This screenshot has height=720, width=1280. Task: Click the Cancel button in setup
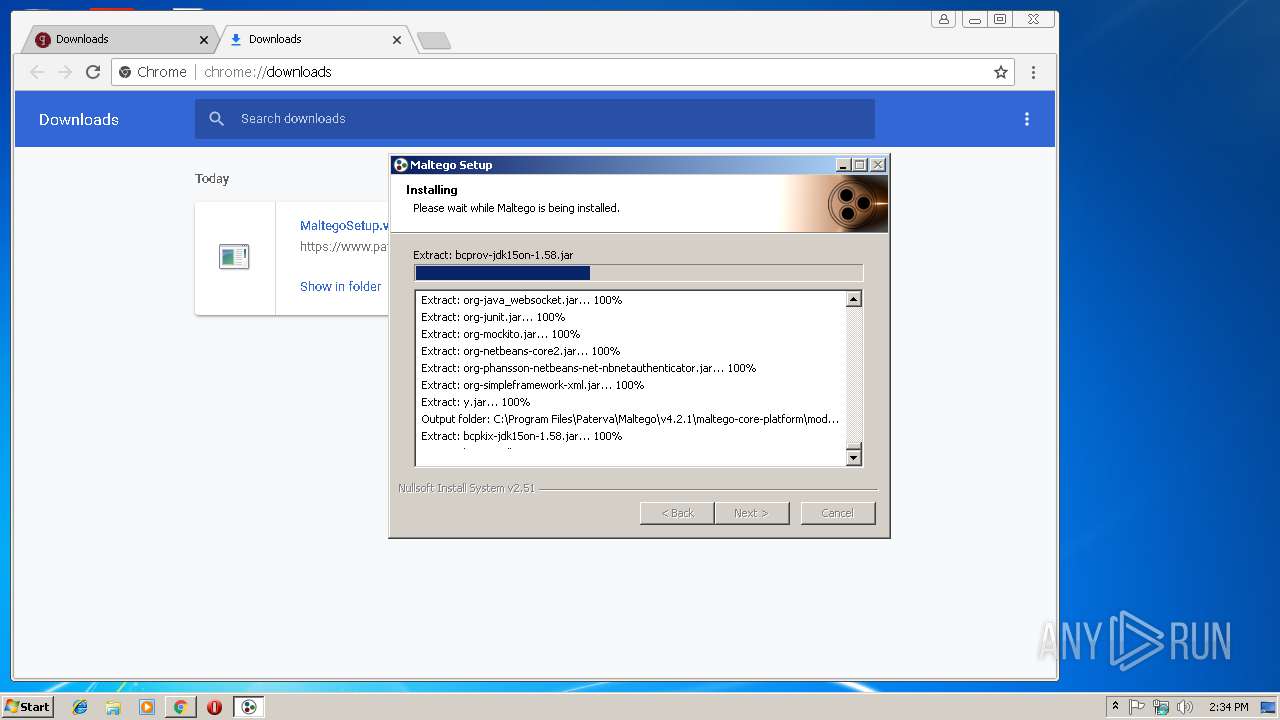point(838,513)
